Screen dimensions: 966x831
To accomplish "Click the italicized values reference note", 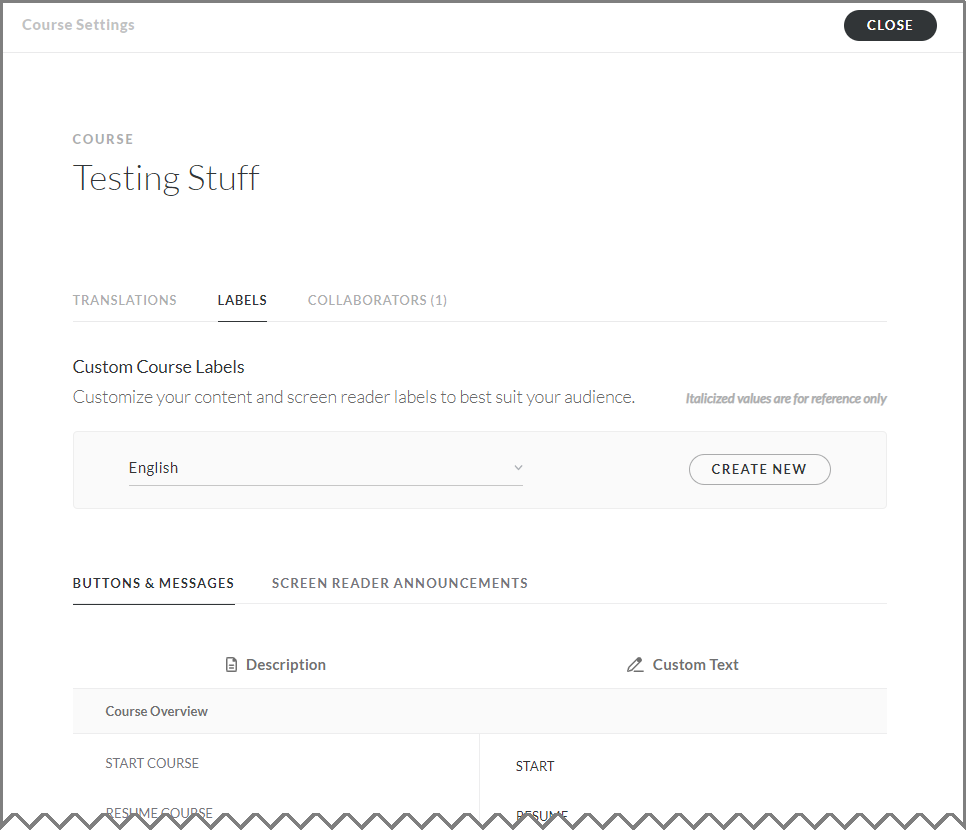I will tap(786, 399).
